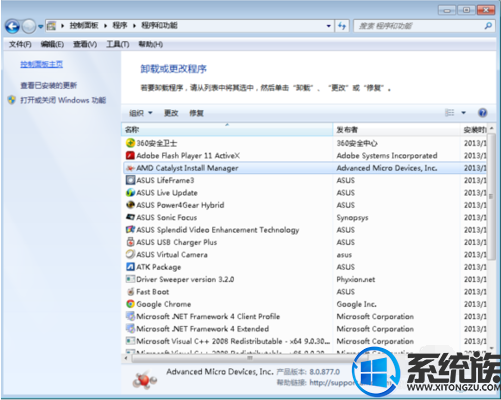Open the 组织 dropdown menu

(x=141, y=113)
